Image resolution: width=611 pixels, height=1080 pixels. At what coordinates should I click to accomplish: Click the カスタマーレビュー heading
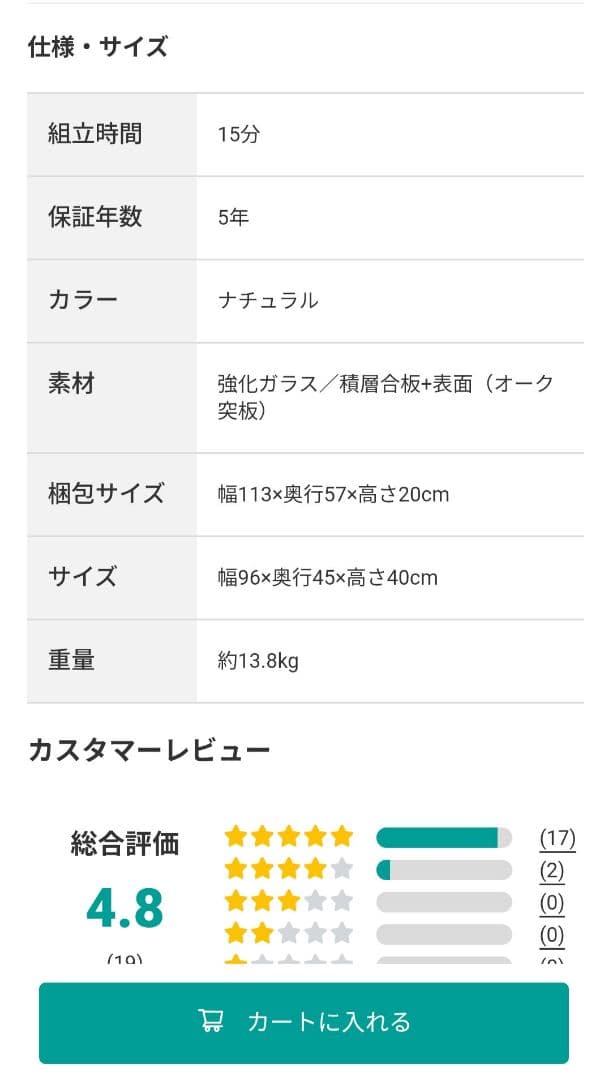coord(149,750)
